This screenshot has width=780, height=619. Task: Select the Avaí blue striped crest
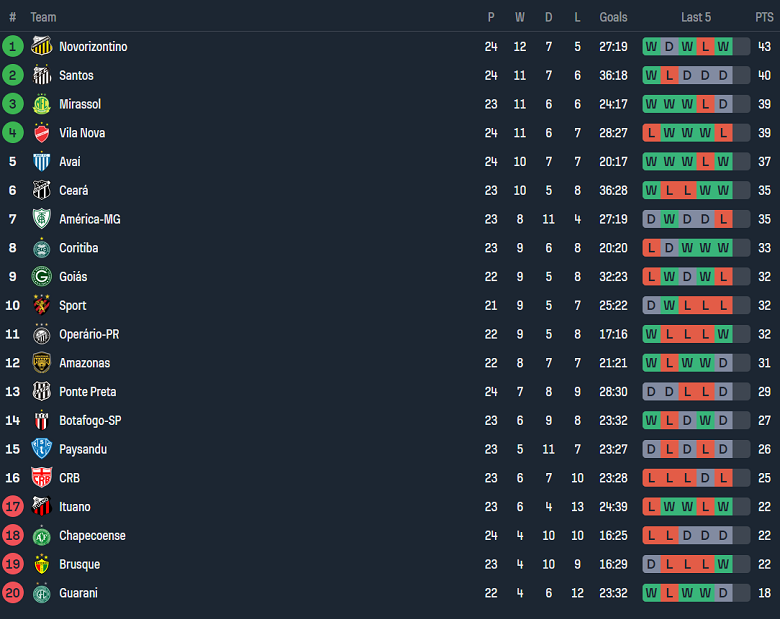[42, 161]
